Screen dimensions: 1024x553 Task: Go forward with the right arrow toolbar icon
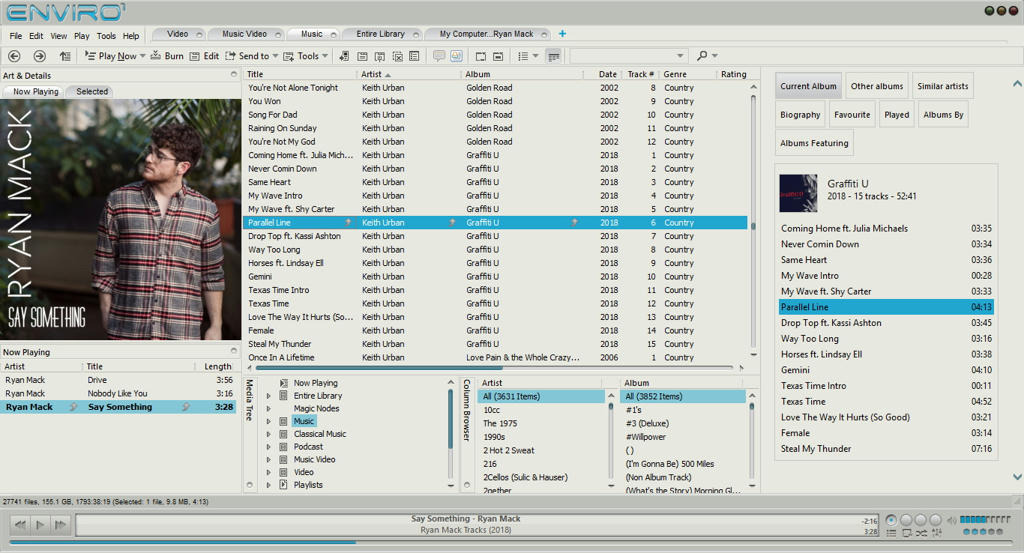click(x=39, y=56)
